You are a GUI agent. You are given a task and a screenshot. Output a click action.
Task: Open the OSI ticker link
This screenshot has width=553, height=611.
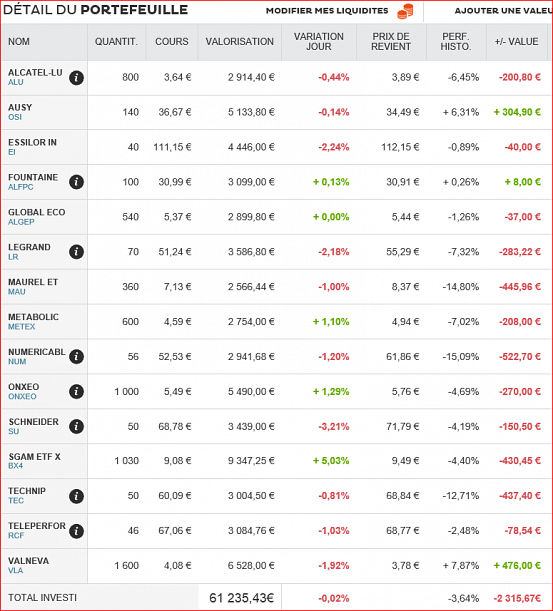point(15,117)
